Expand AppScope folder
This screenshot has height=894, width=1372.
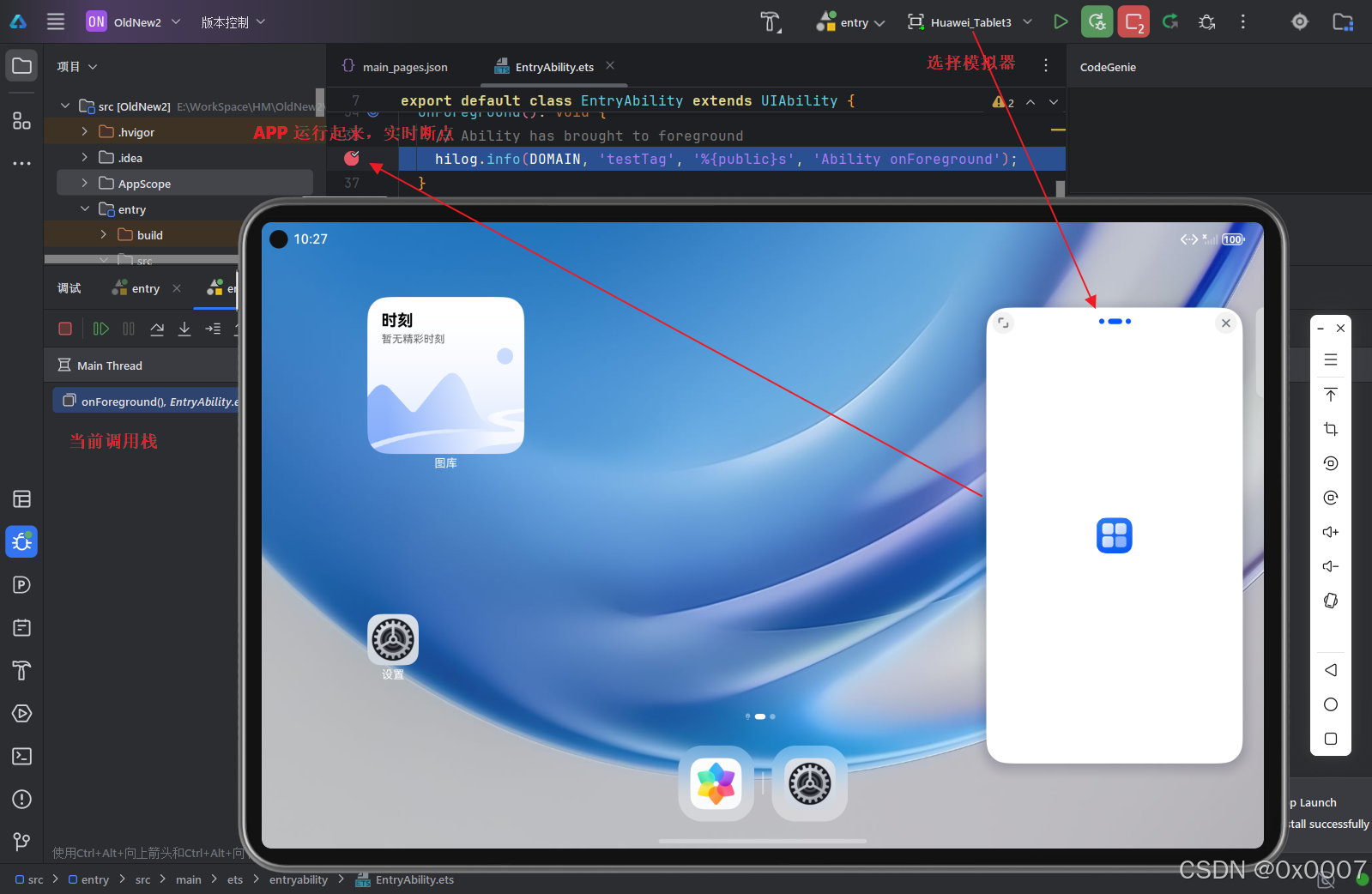84,183
